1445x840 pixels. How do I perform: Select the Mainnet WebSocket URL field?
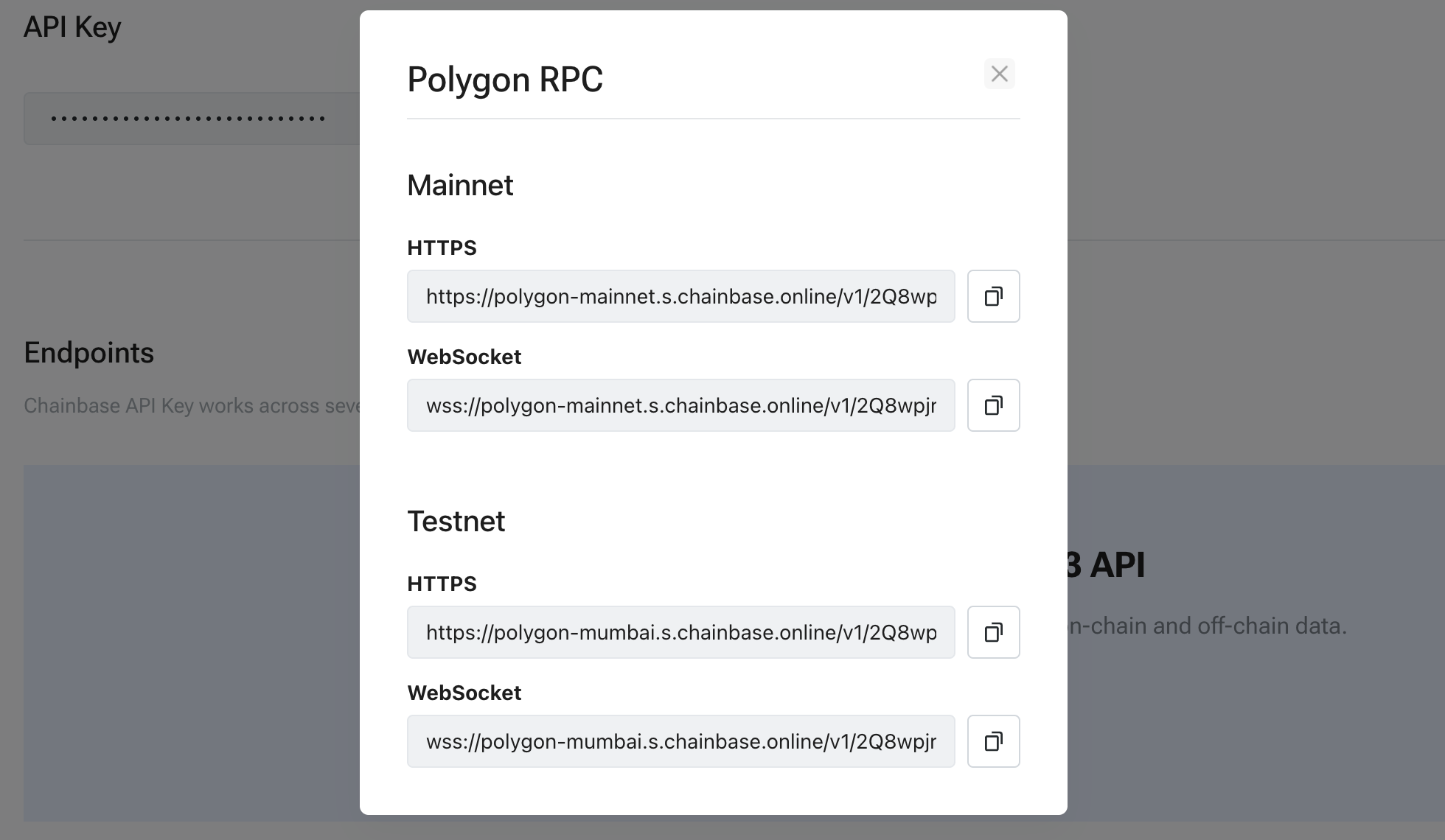[680, 405]
